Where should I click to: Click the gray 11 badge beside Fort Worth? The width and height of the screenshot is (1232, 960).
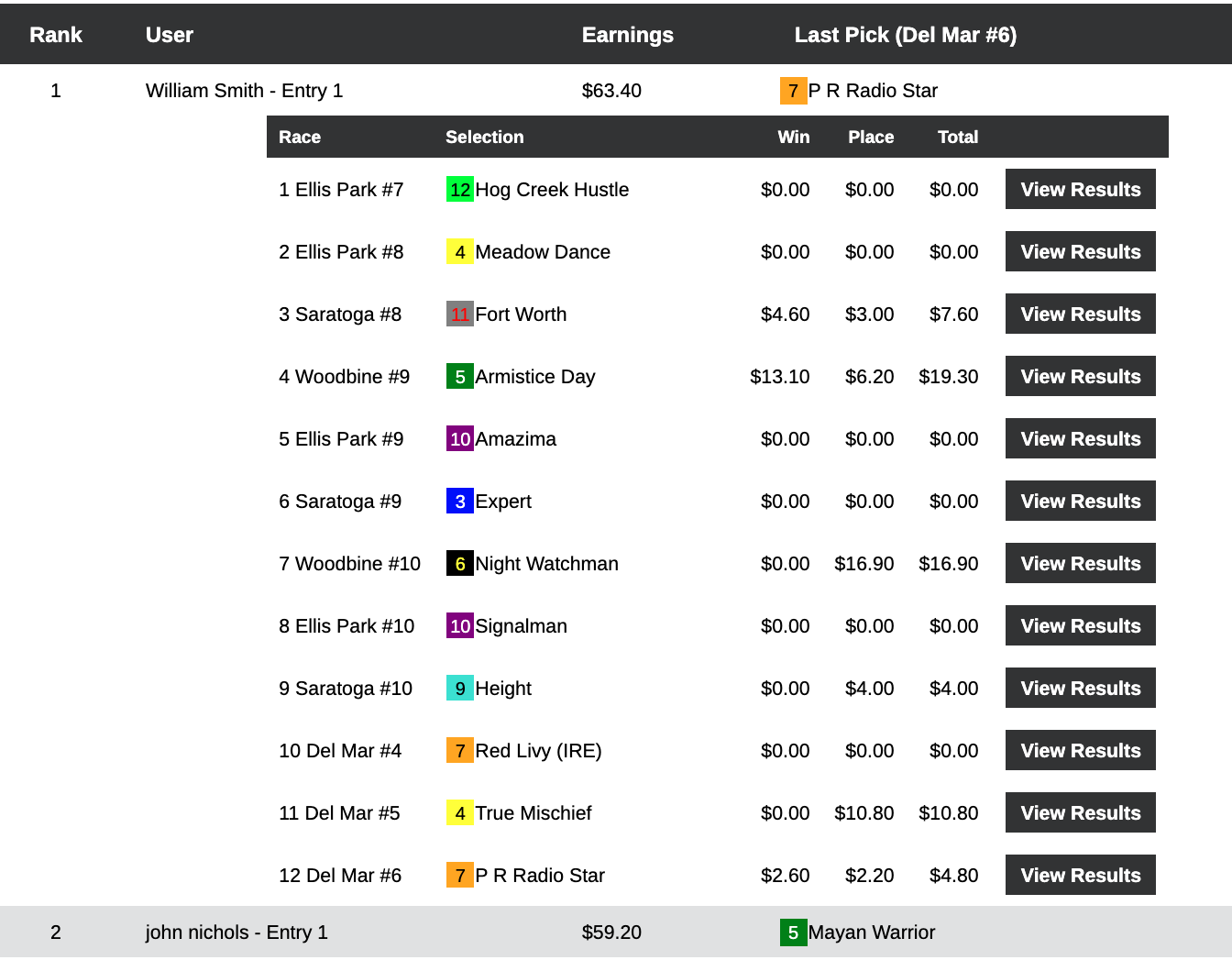coord(459,314)
